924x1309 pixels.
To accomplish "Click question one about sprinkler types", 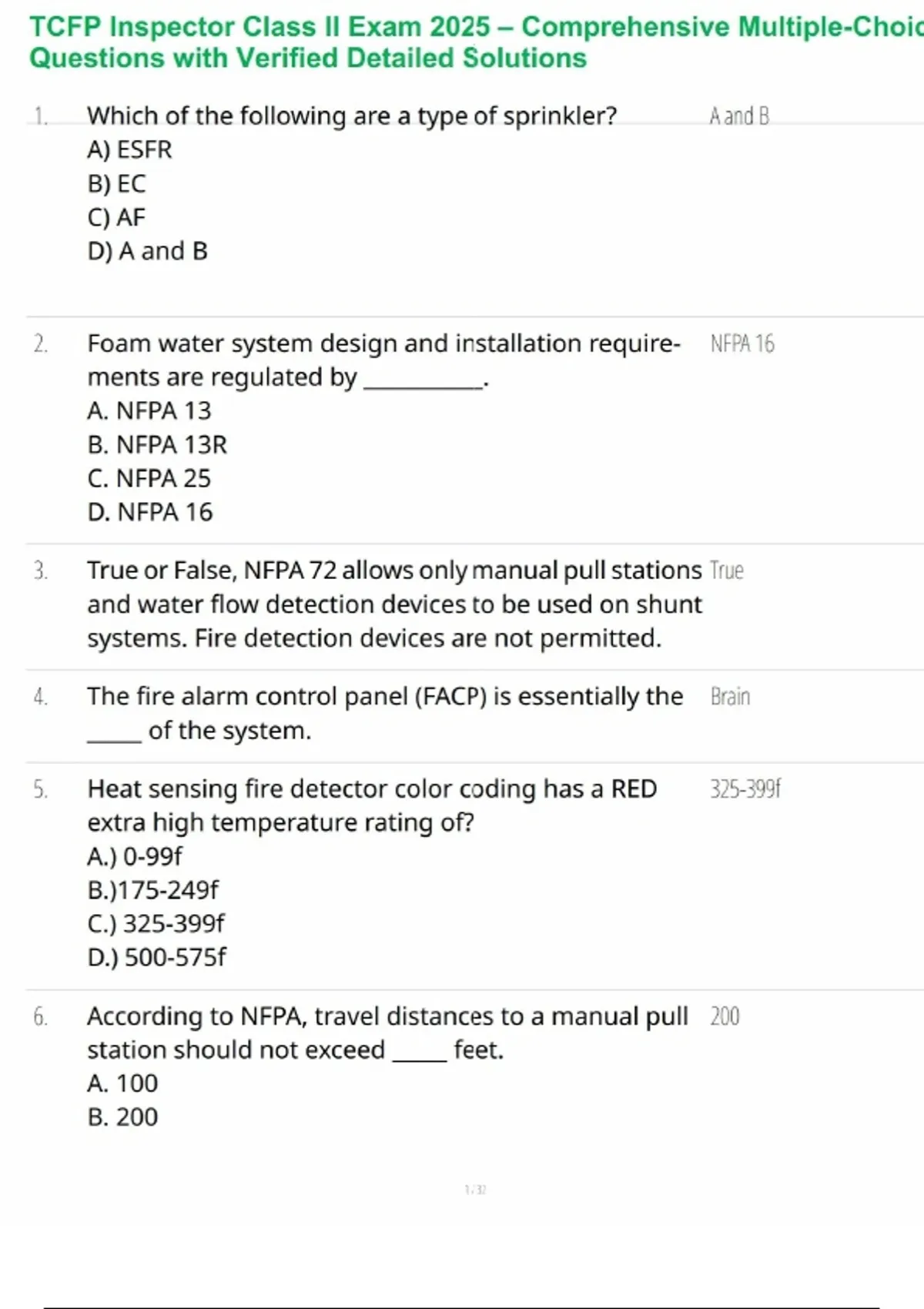I will click(352, 115).
